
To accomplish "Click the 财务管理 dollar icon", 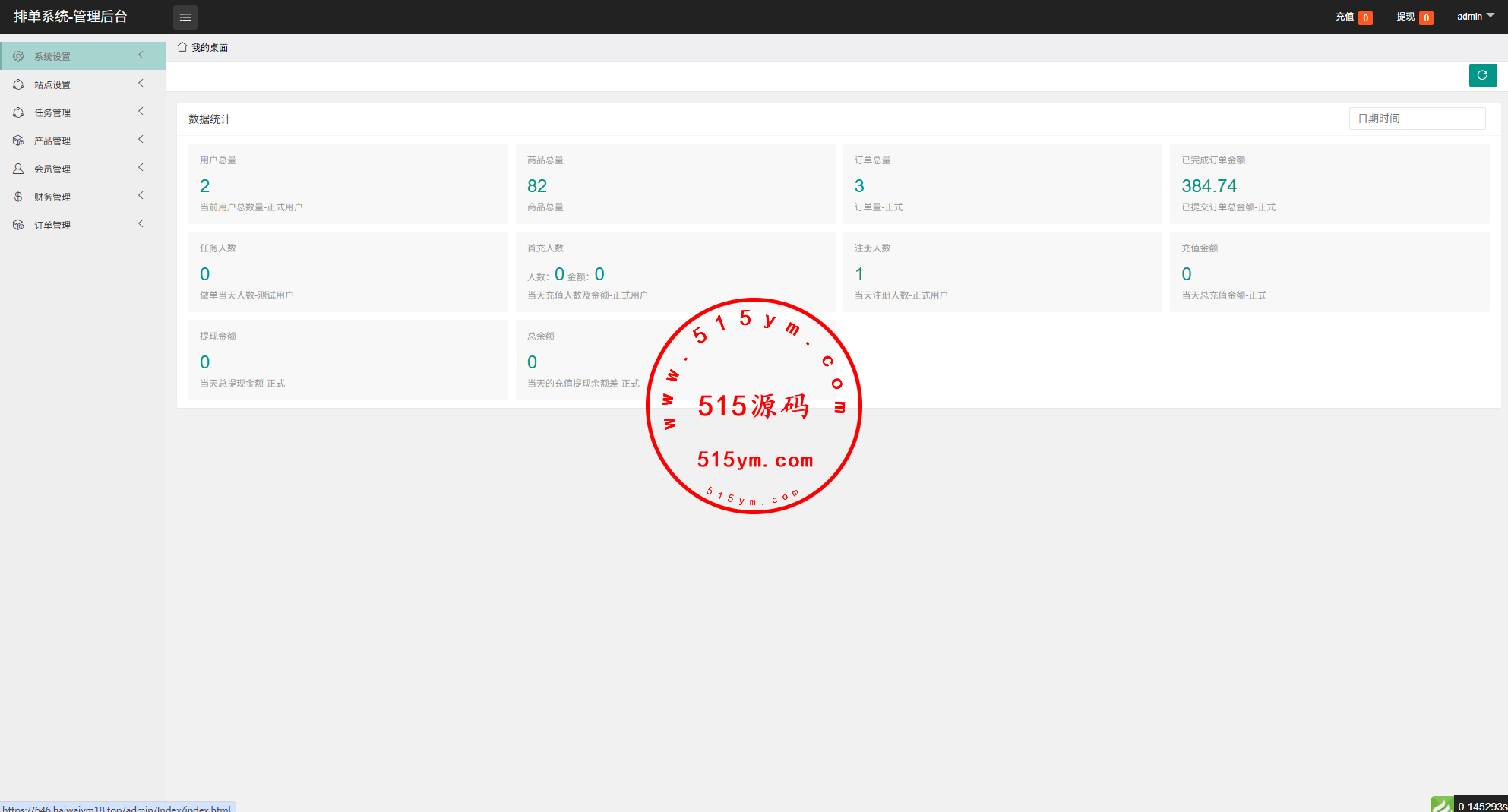I will coord(18,197).
